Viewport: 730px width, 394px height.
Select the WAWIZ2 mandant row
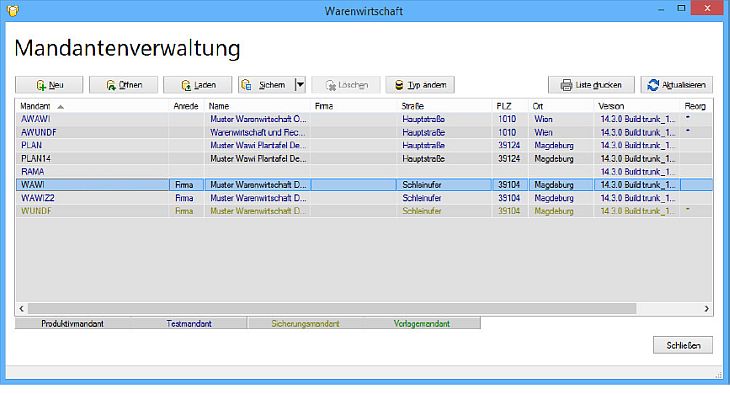(x=364, y=198)
